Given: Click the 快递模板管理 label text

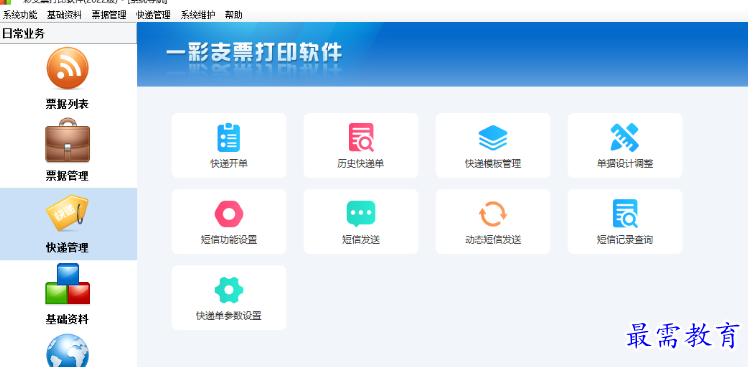Looking at the screenshot, I should [x=493, y=164].
